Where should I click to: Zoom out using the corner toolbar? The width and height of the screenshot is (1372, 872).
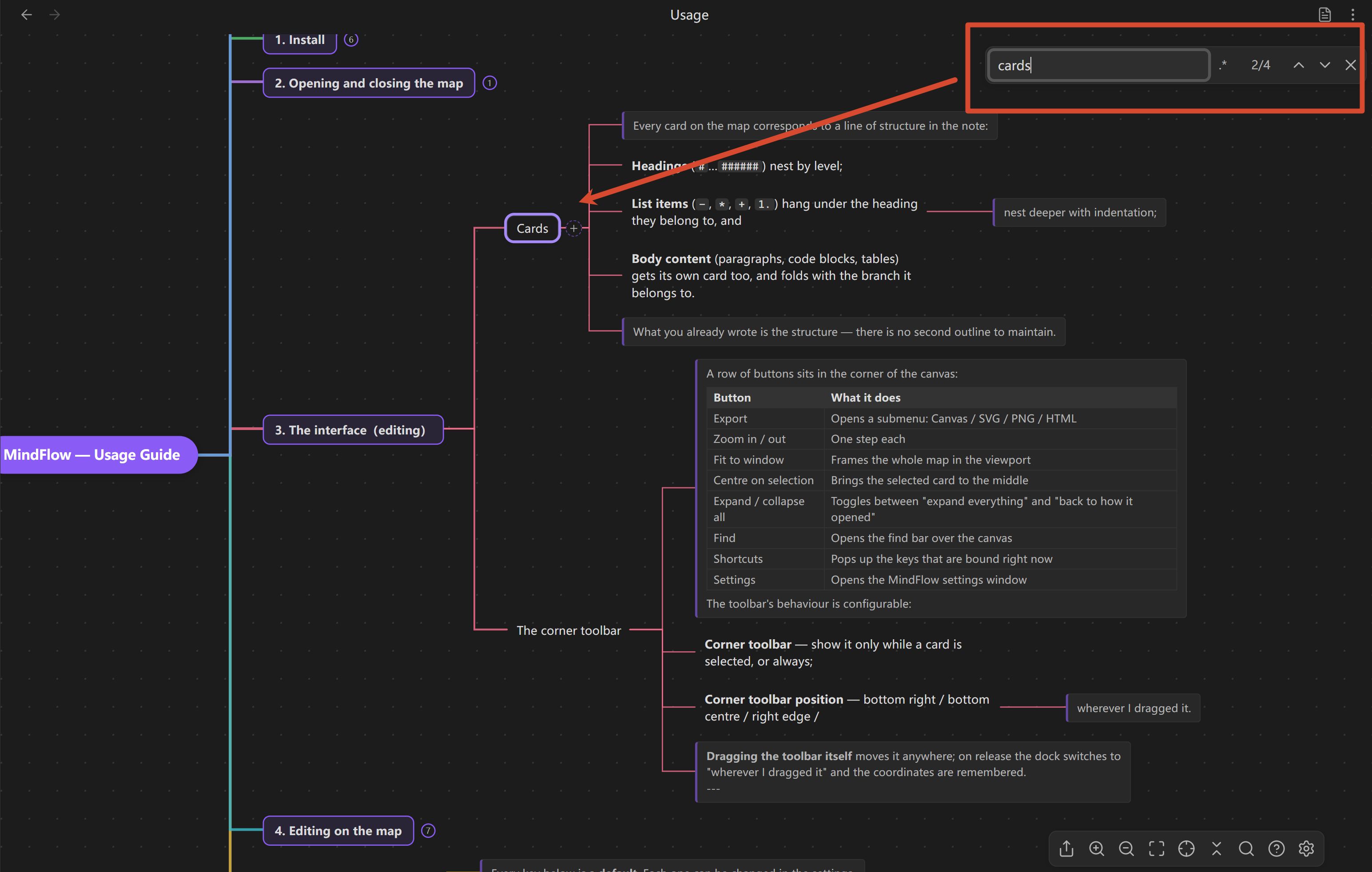point(1126,848)
